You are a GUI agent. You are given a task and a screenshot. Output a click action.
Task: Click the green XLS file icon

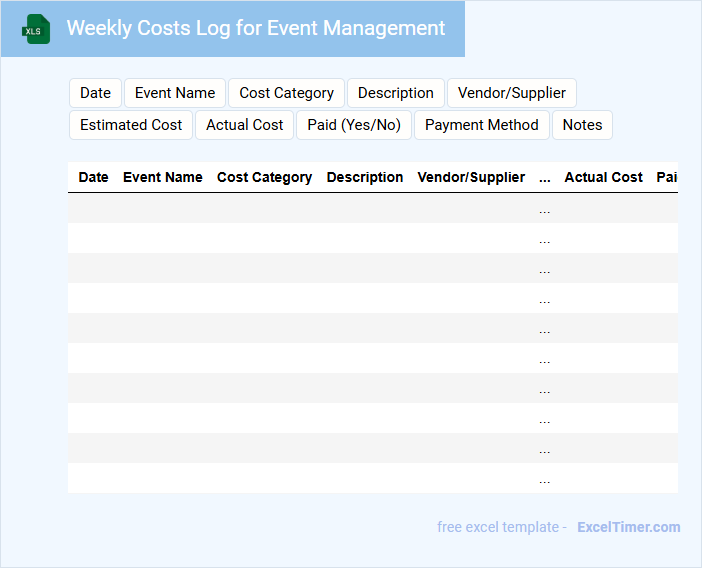[x=37, y=29]
